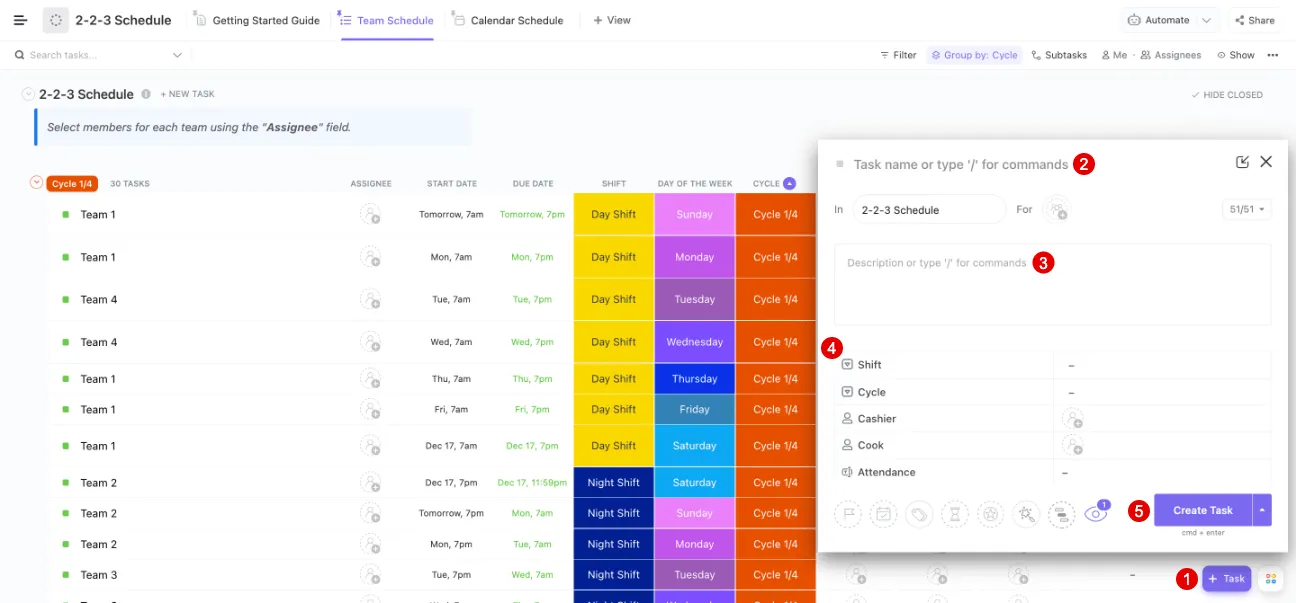Click the Night Shift cell for Saturday
This screenshot has width=1296, height=603.
coord(614,483)
